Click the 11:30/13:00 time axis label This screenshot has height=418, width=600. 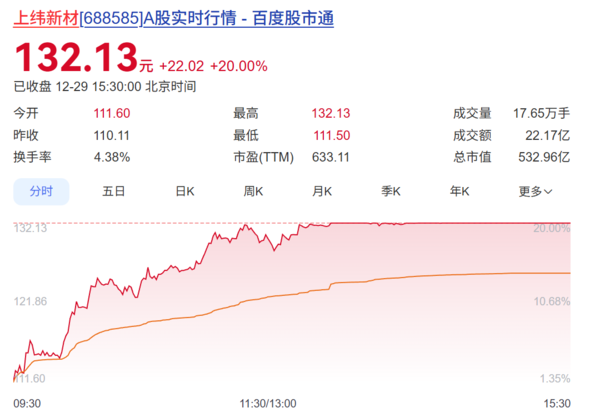coord(268,403)
